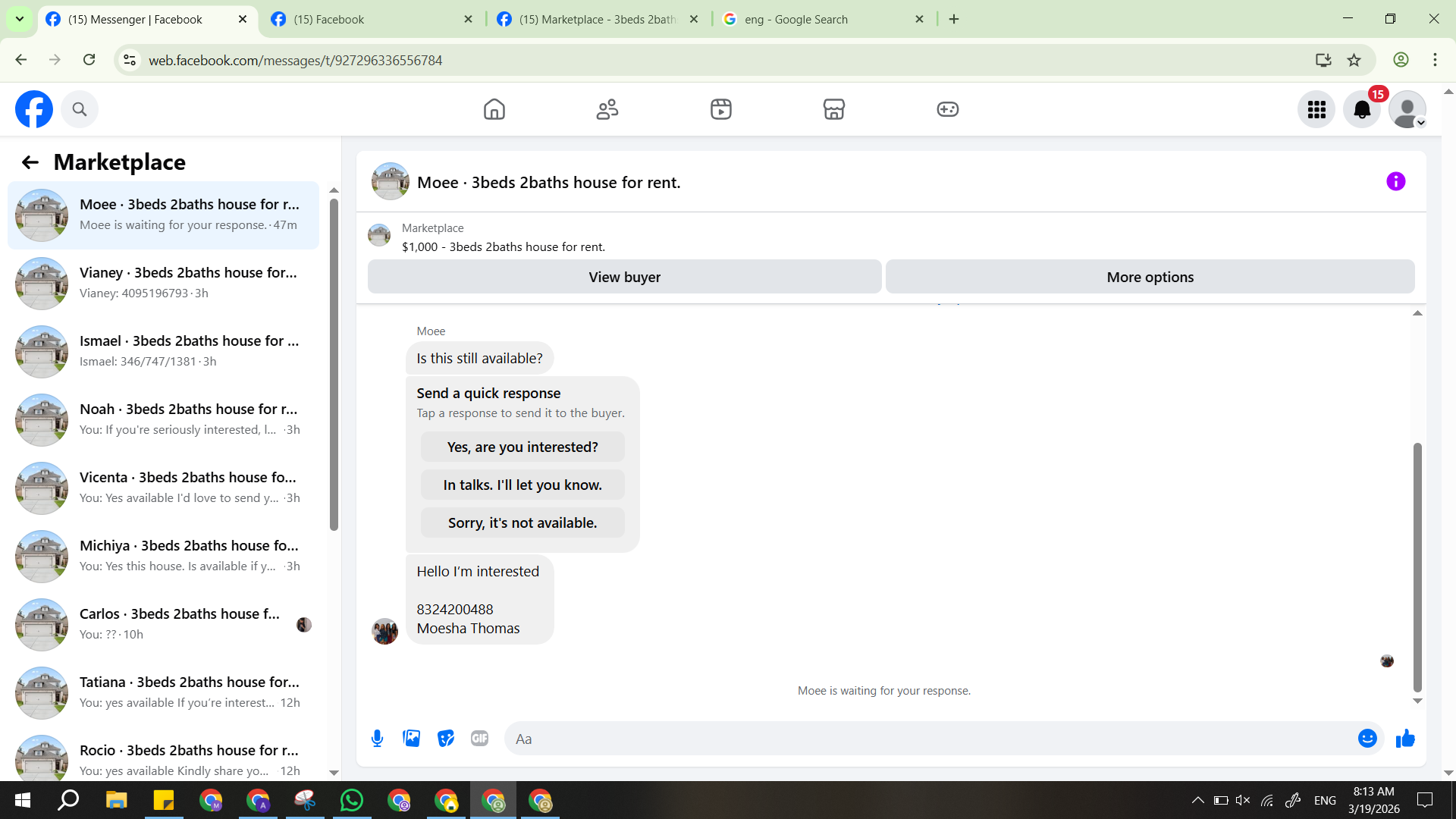Image resolution: width=1456 pixels, height=819 pixels.
Task: Open Vianey's conversation in the list
Action: point(163,283)
